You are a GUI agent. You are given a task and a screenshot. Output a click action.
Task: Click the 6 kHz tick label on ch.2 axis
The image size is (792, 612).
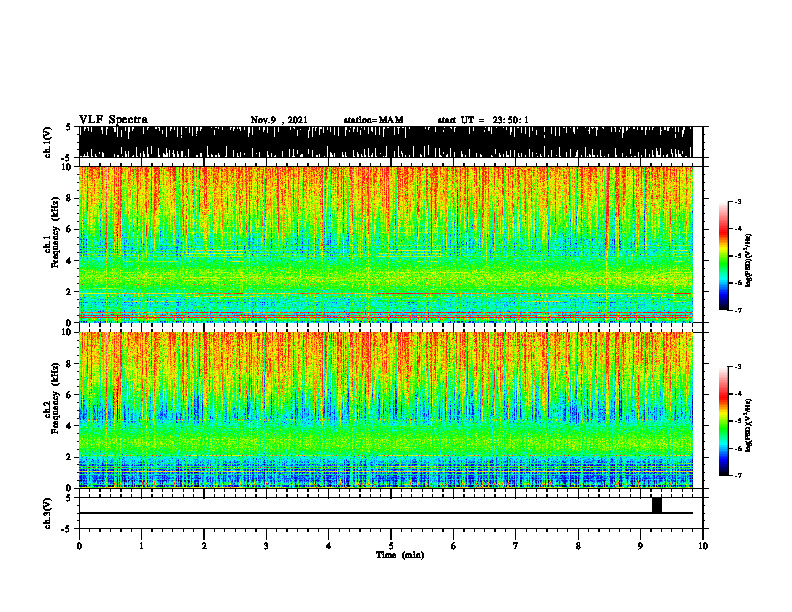click(x=70, y=395)
